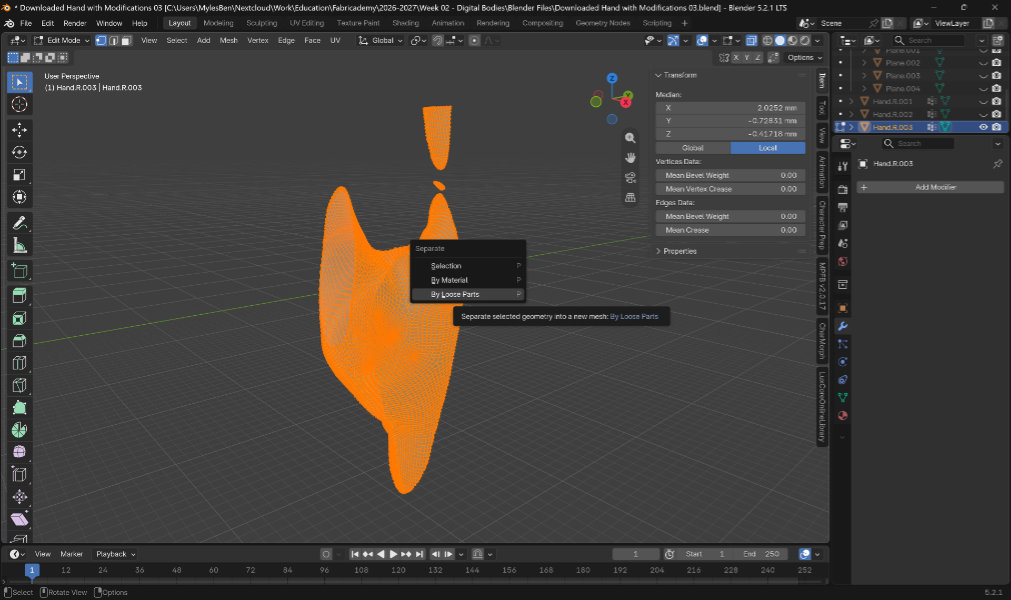Choose the Move tool

(19, 130)
